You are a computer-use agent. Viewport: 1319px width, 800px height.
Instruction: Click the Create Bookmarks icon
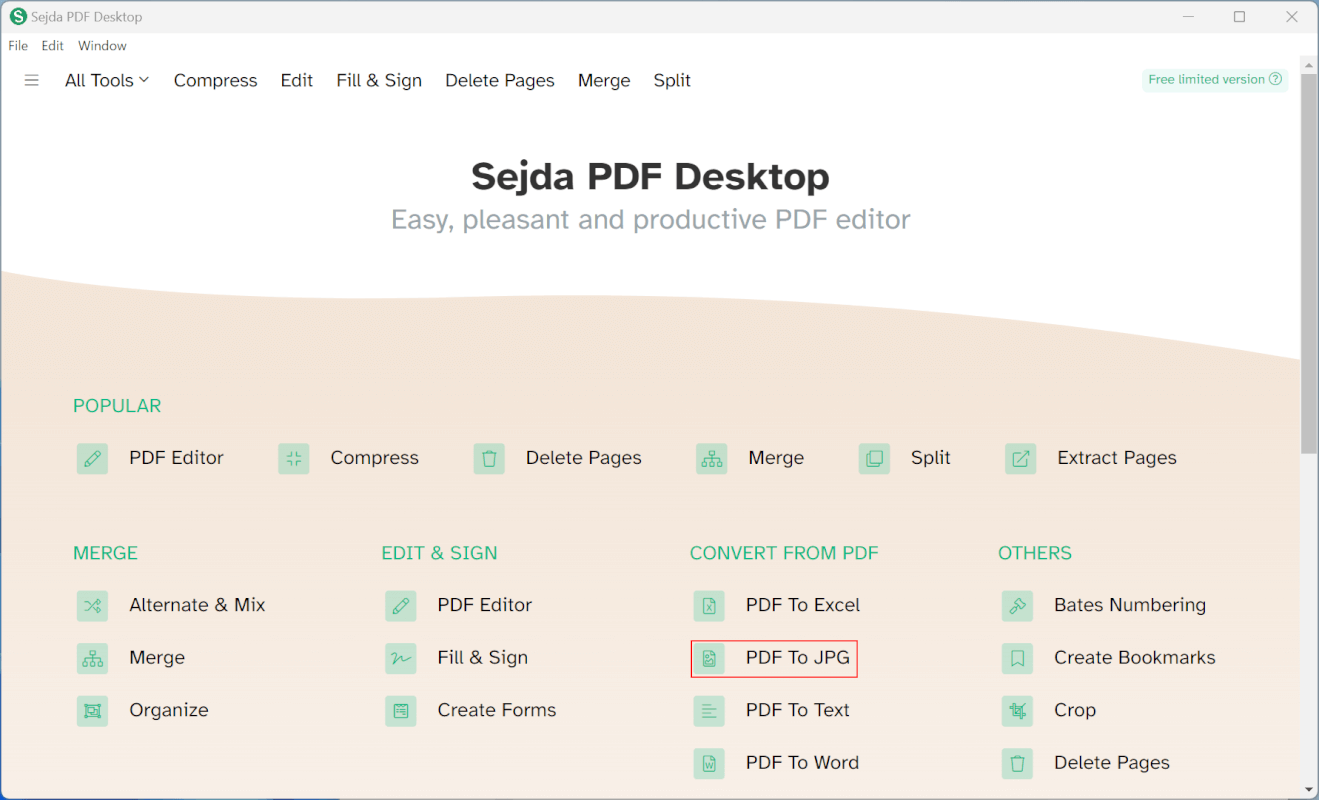point(1018,658)
